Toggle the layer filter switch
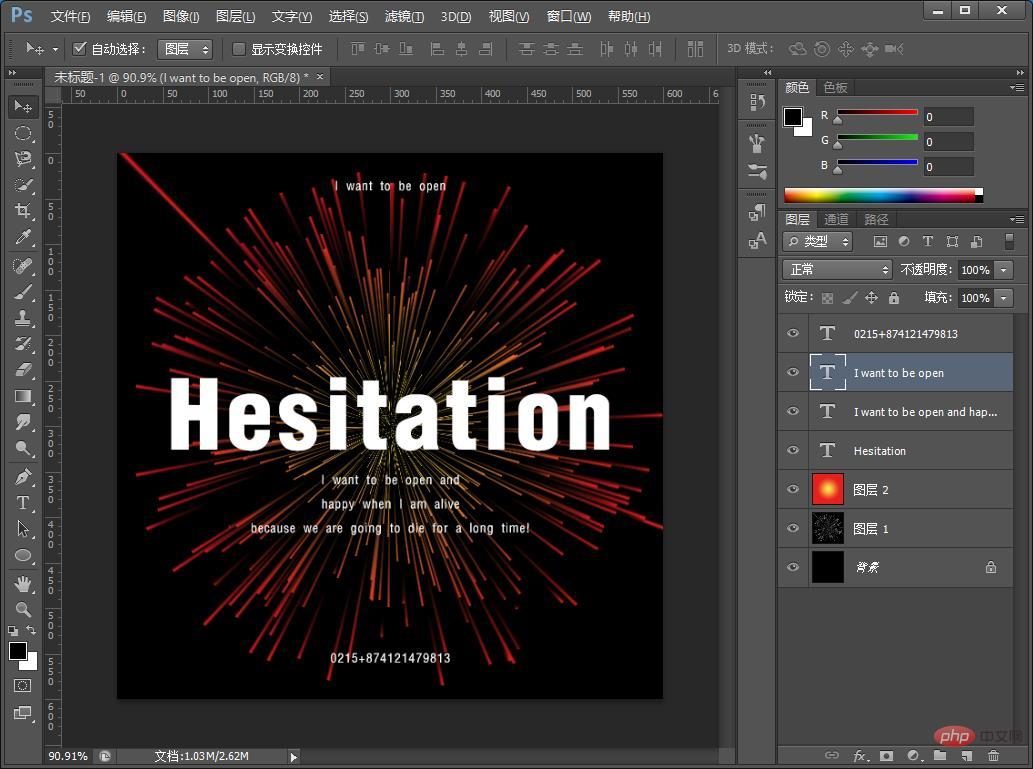The image size is (1033, 769). [1009, 241]
